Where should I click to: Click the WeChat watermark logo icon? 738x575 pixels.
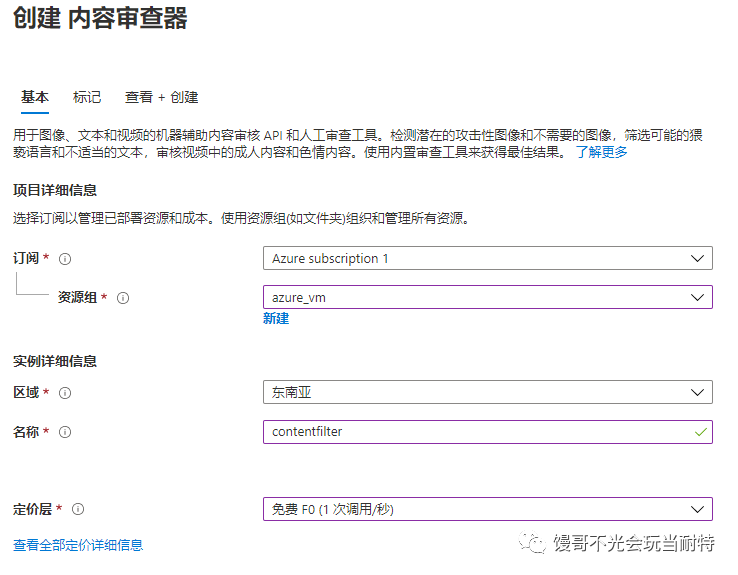tap(532, 543)
